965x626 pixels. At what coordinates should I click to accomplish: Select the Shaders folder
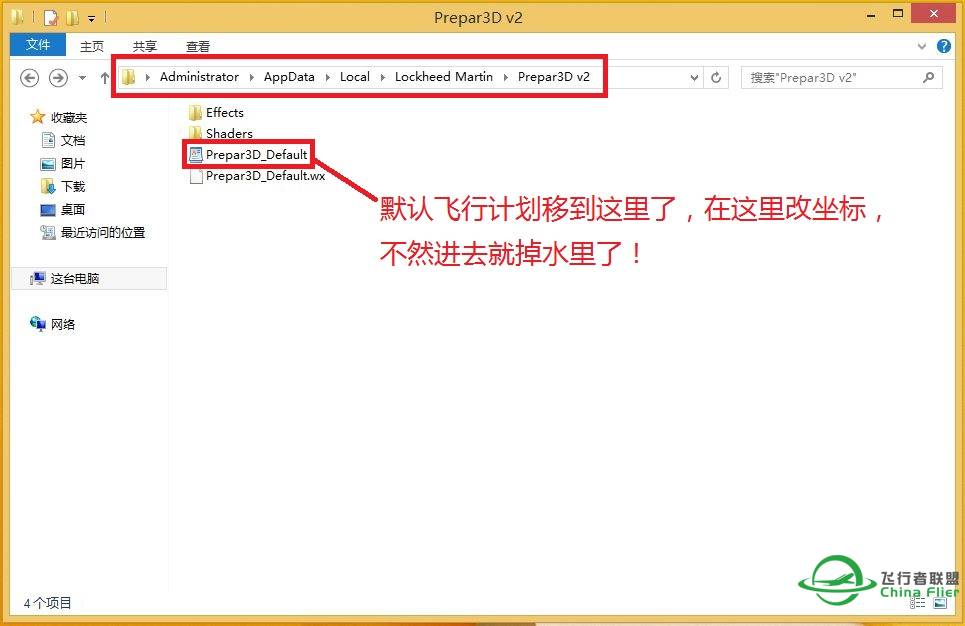click(x=229, y=134)
